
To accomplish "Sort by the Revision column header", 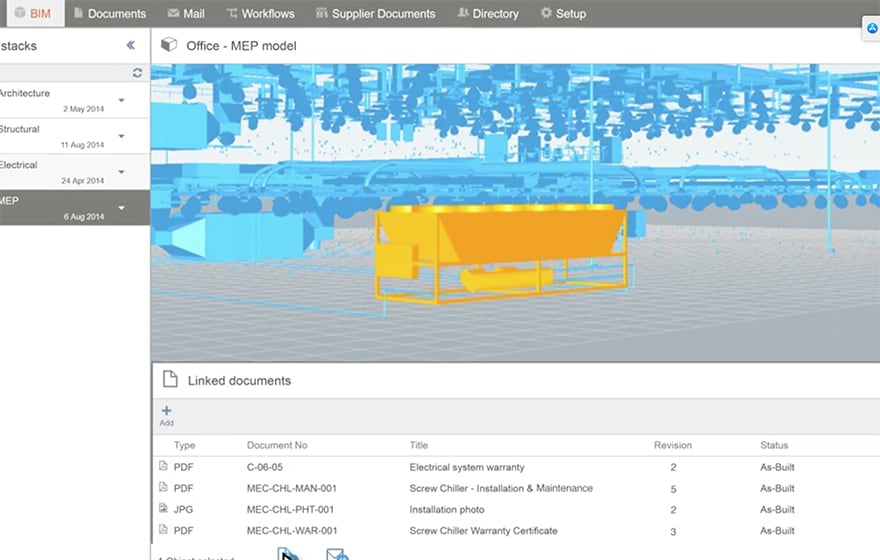I will (672, 445).
